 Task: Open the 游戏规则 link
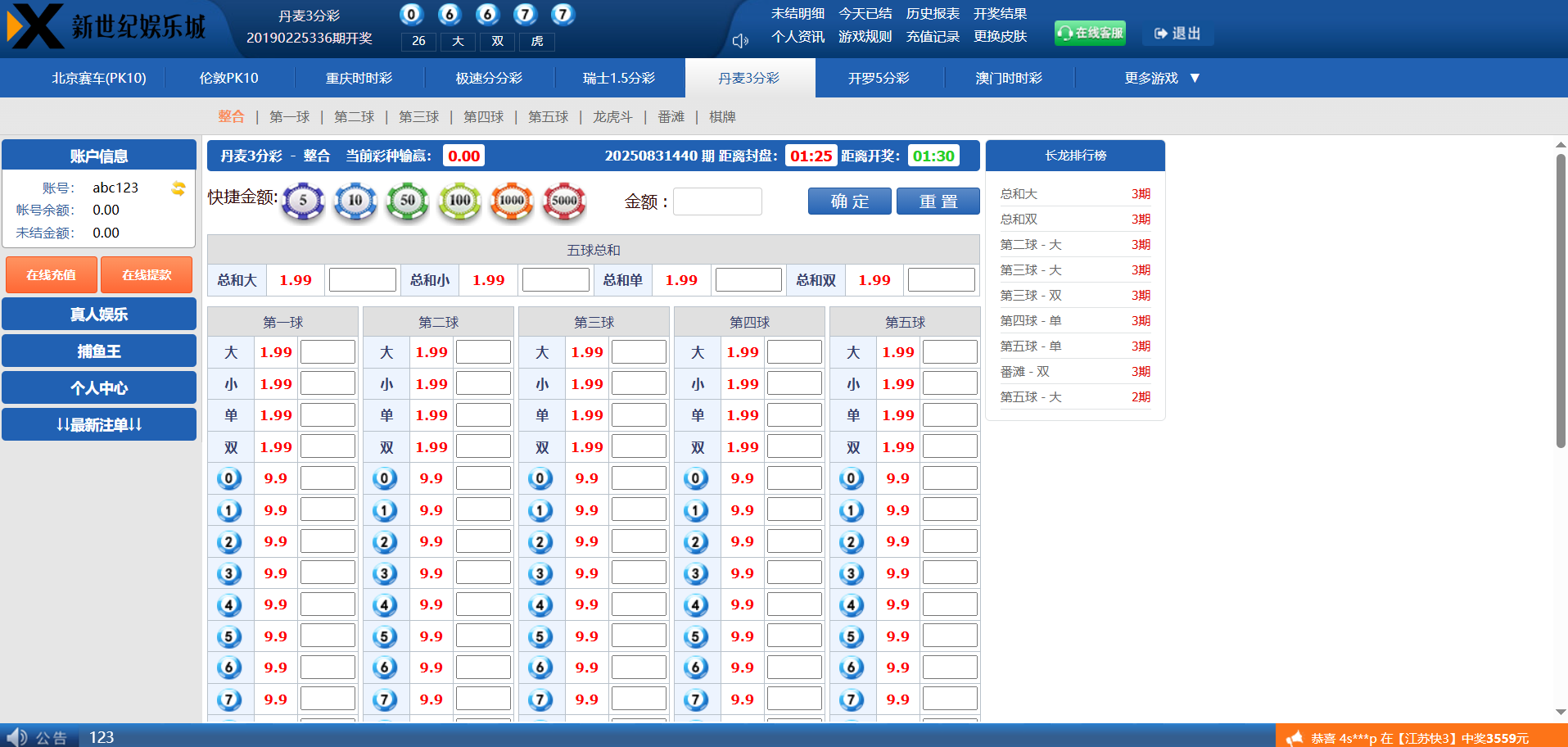[x=865, y=37]
